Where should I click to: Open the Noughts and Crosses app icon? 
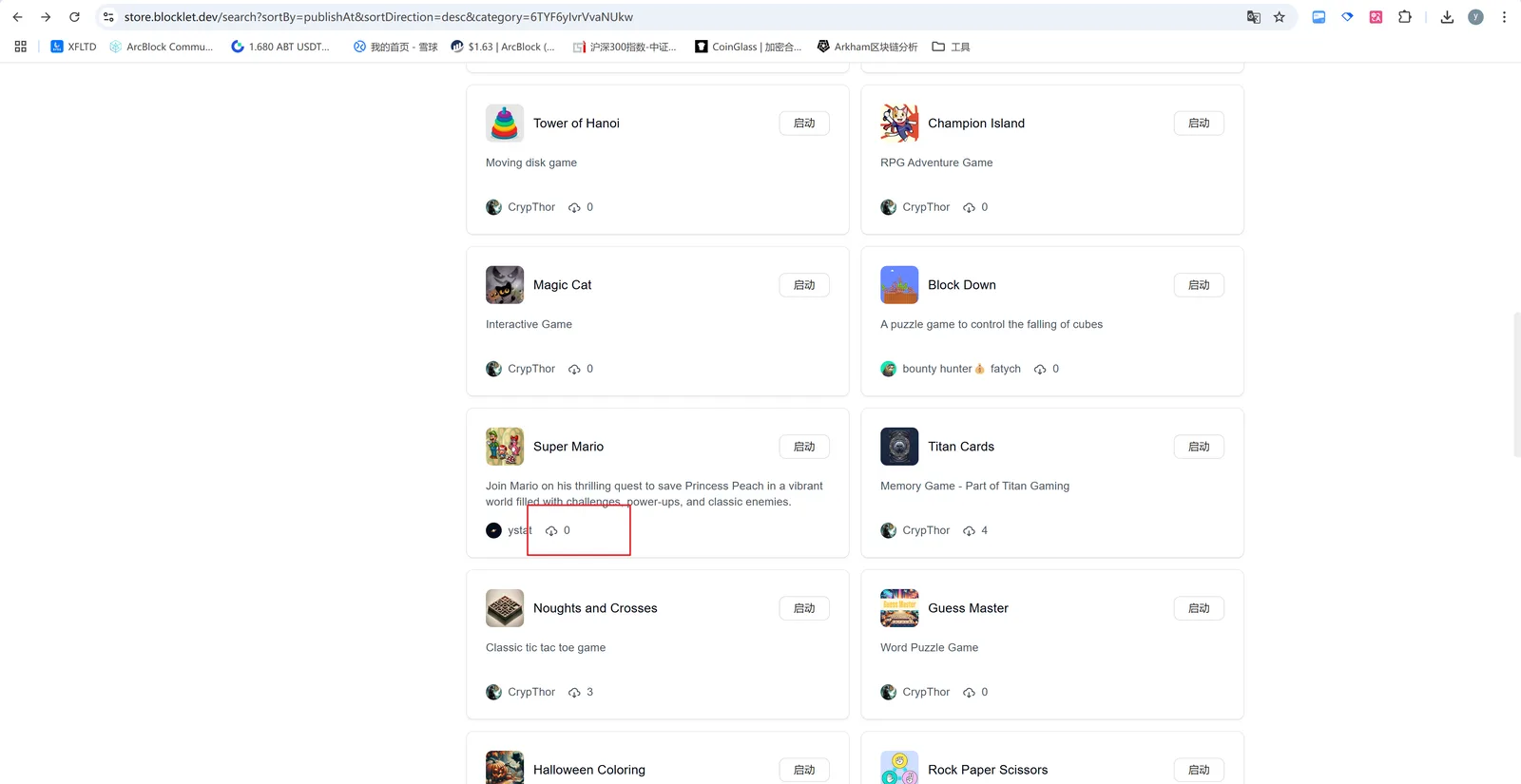tap(505, 608)
